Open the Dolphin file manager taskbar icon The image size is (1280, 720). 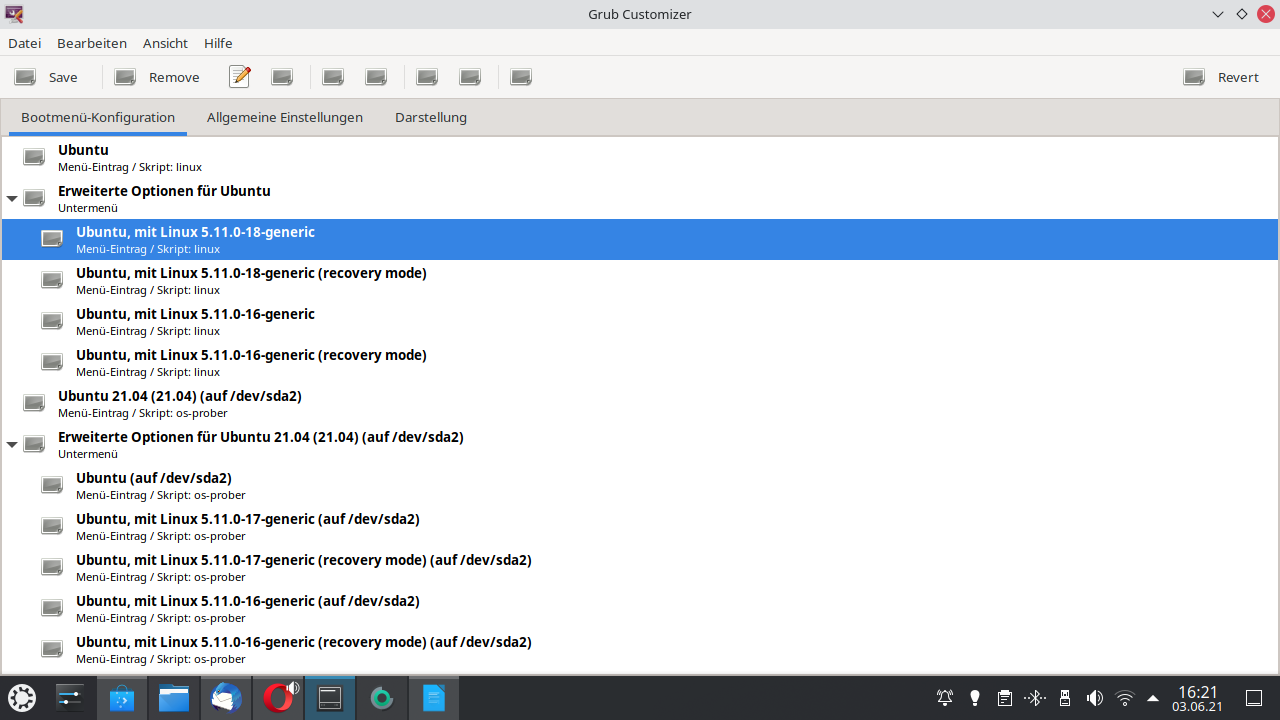(174, 698)
